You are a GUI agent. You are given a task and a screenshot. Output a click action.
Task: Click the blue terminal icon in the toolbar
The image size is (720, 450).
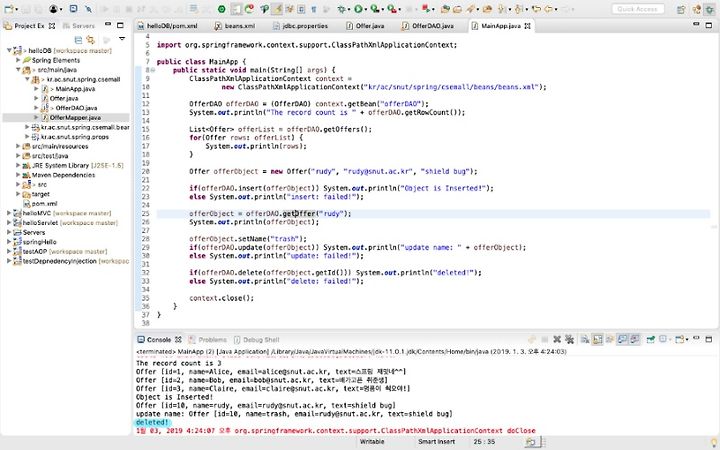click(73, 9)
